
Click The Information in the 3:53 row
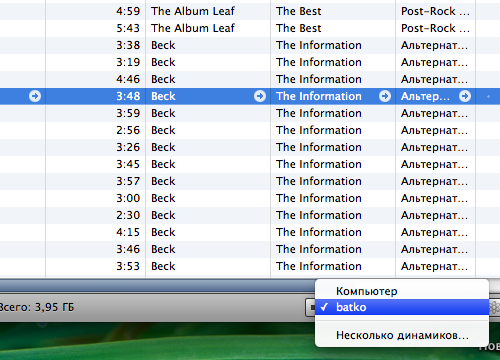pyautogui.click(x=319, y=266)
